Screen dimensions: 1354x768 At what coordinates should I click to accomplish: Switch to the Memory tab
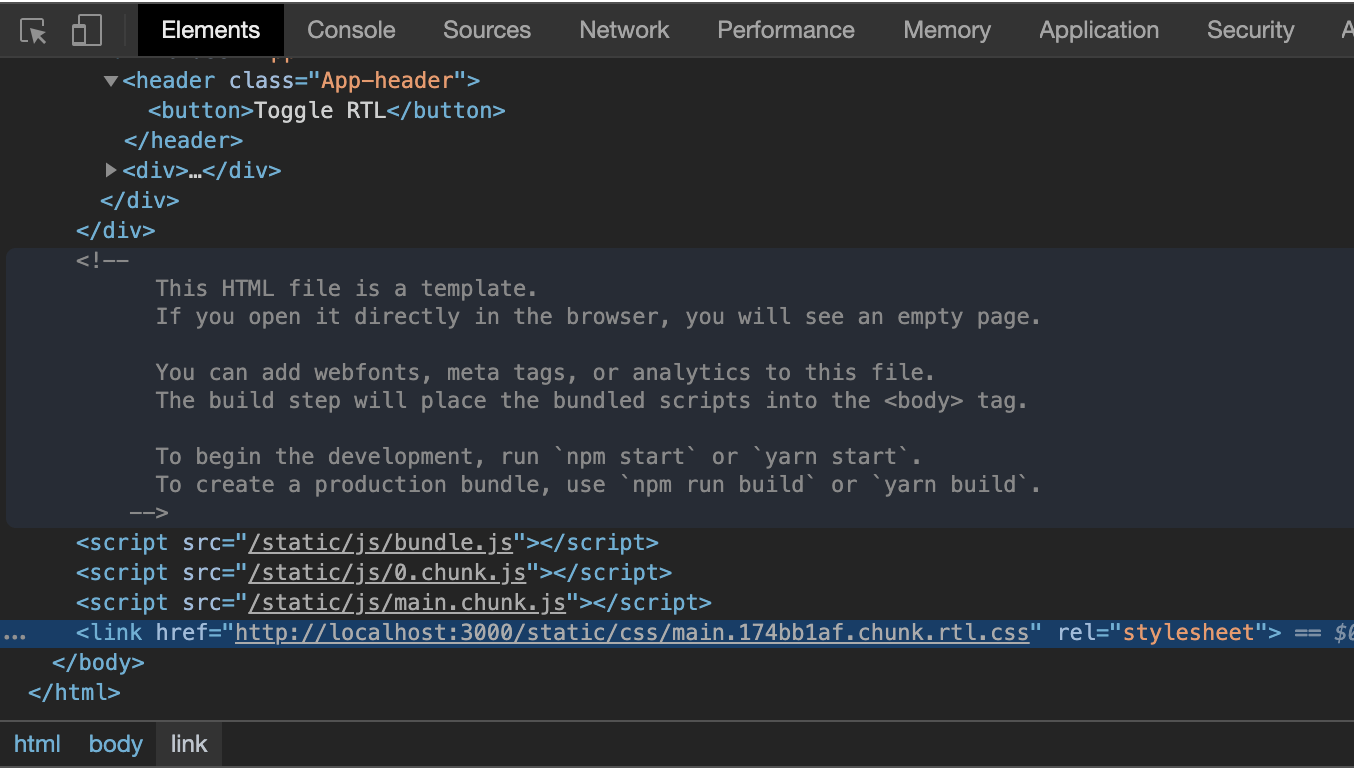coord(946,30)
